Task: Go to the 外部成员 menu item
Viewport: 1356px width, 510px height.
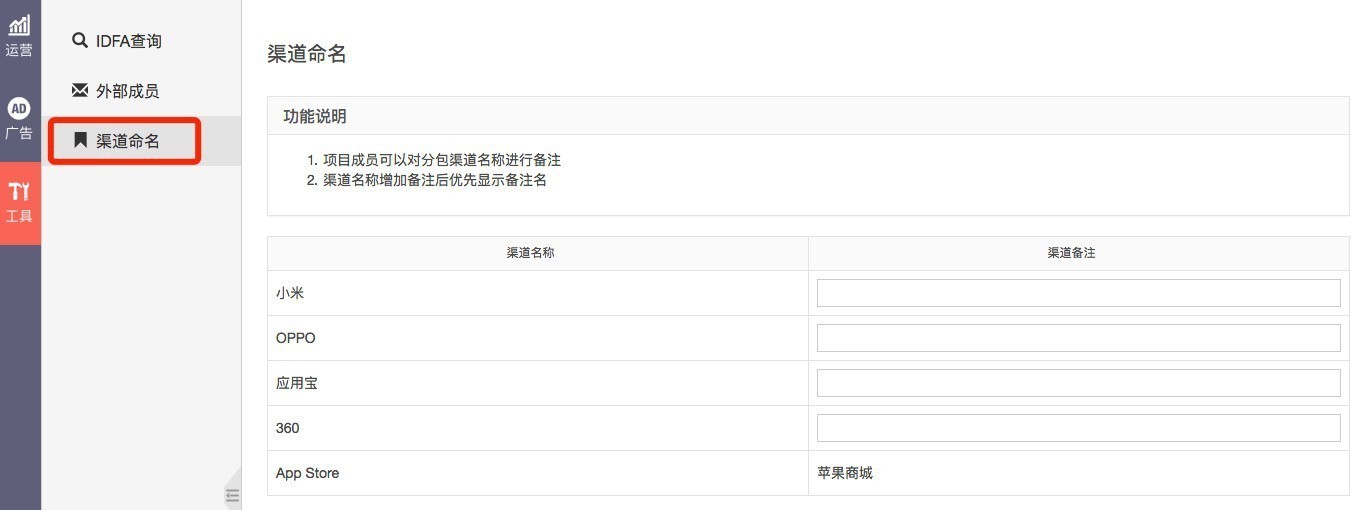Action: 127,91
